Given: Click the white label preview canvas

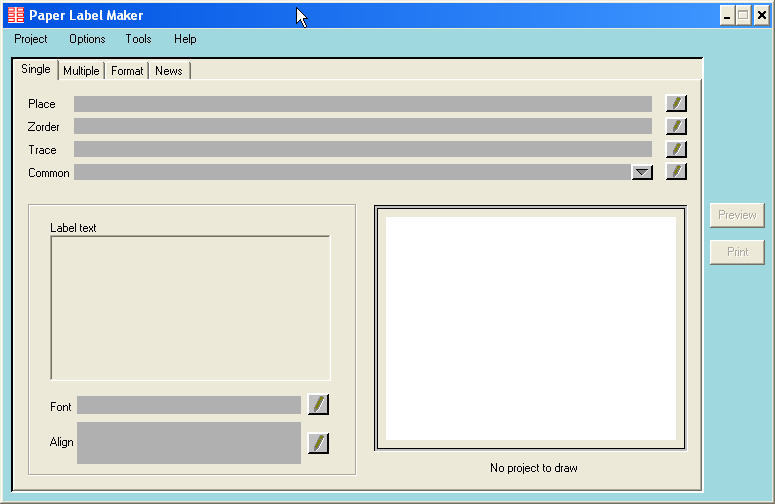Looking at the screenshot, I should tap(531, 328).
